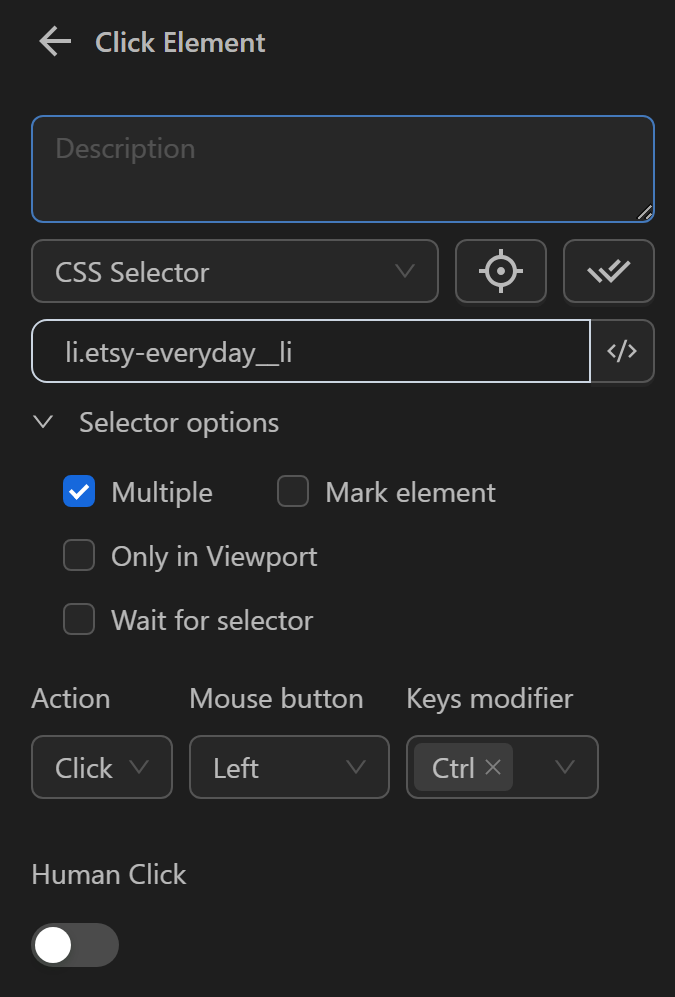Screen dimensions: 675x997
Task: Open the Action dropdown showing Click
Action: pyautogui.click(x=101, y=767)
